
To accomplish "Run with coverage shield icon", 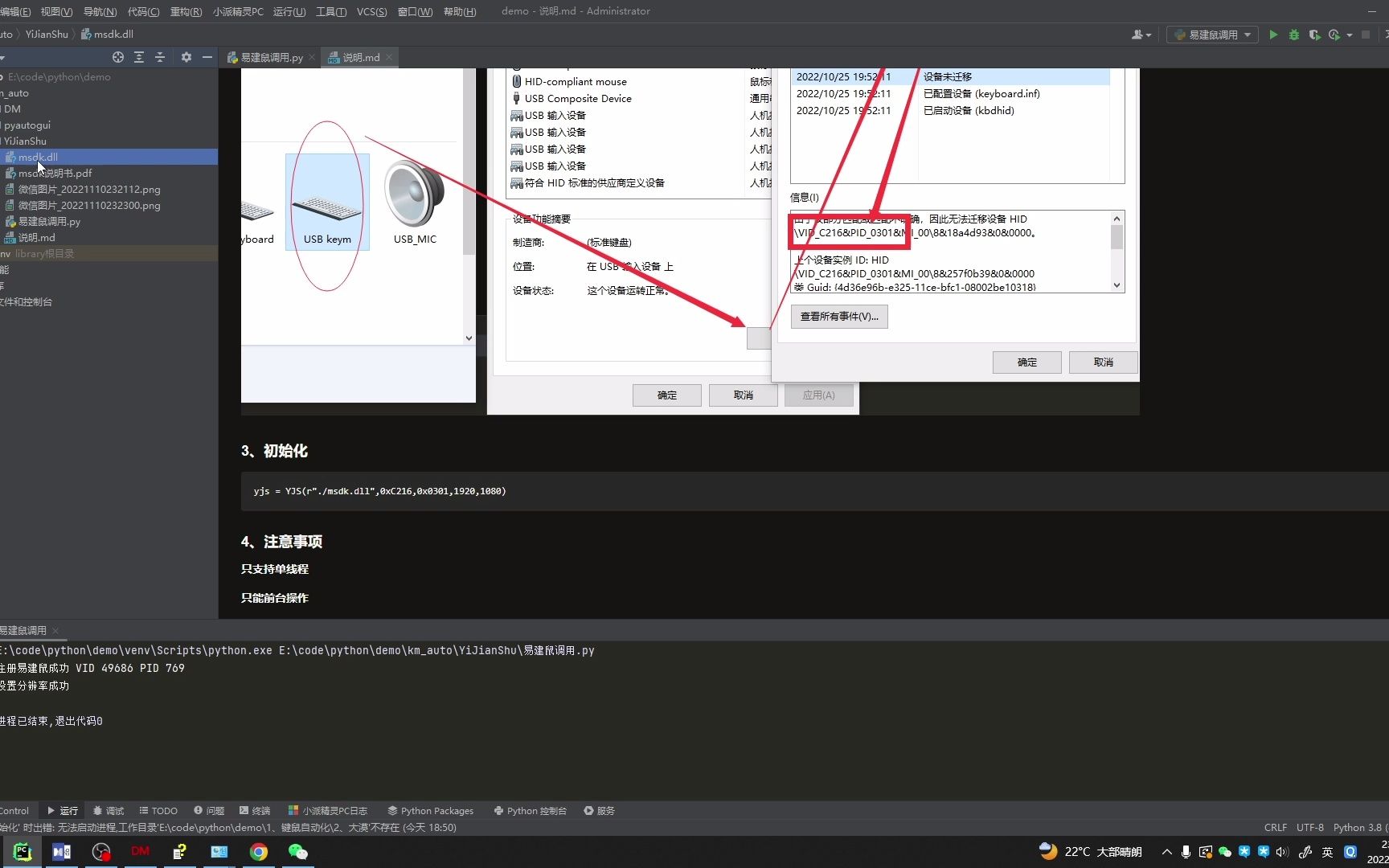I will (x=1314, y=35).
